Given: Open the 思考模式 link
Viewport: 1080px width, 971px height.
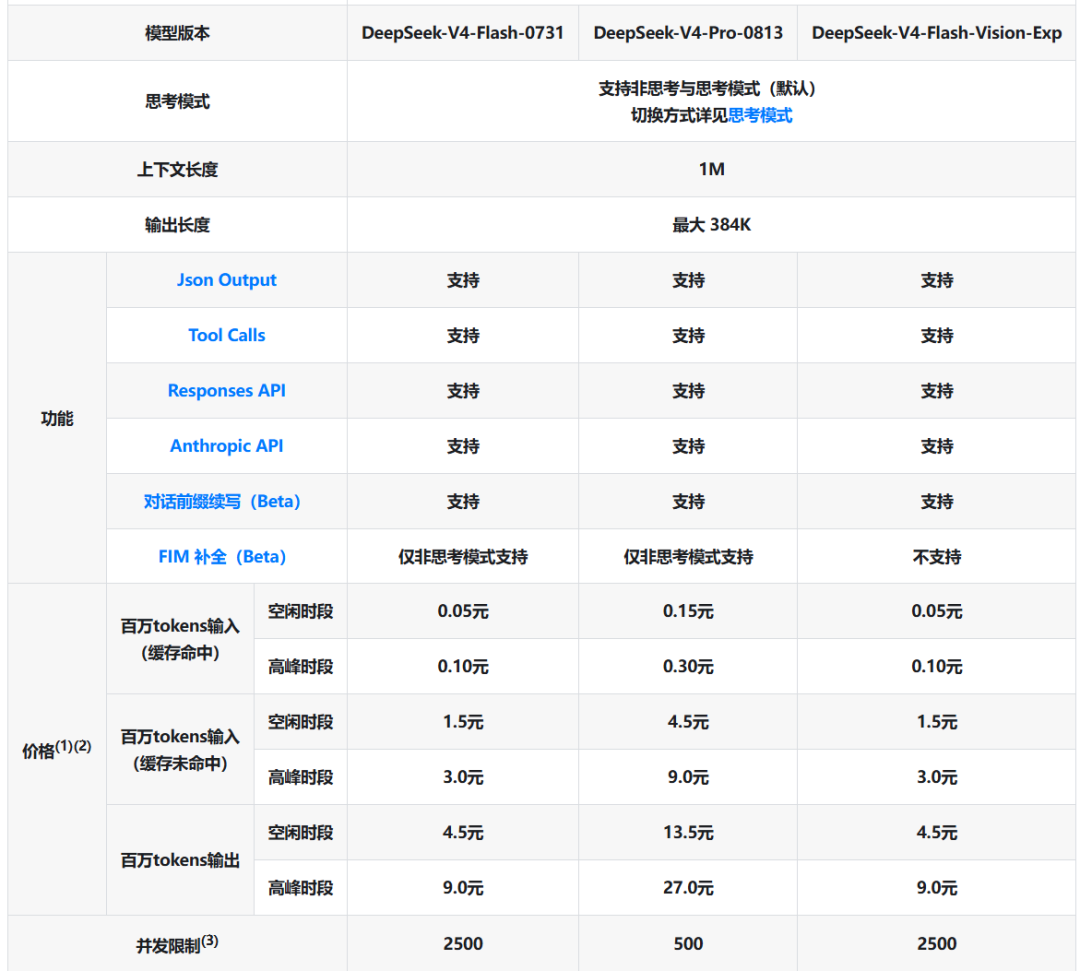Looking at the screenshot, I should [760, 115].
